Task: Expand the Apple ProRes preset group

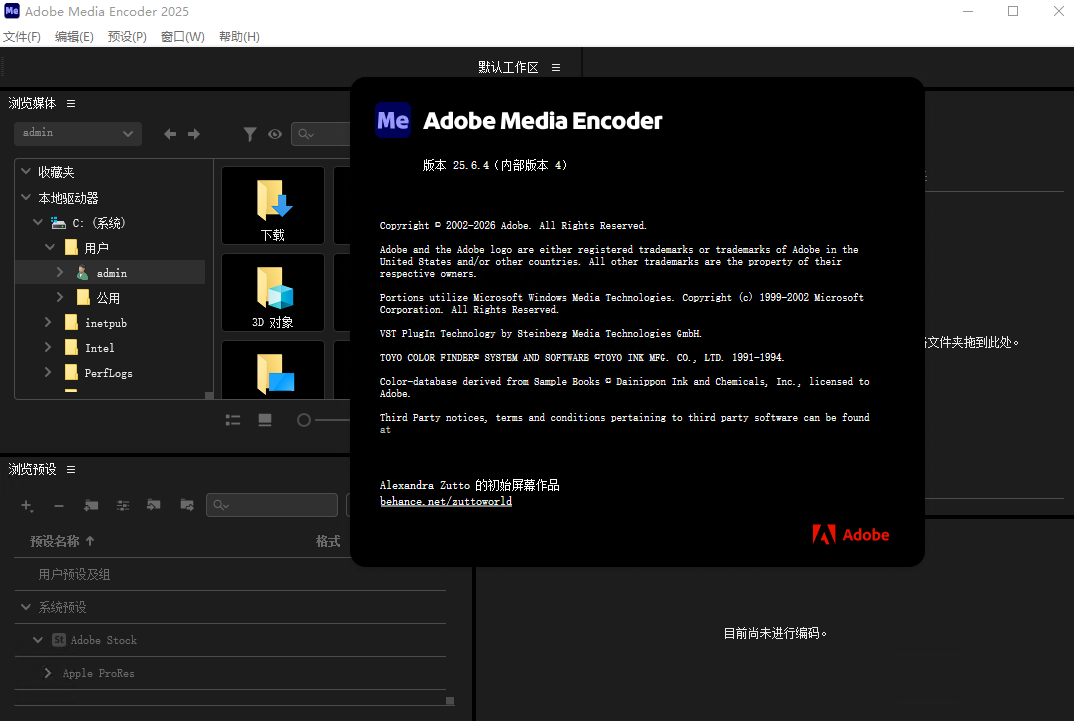Action: click(47, 672)
